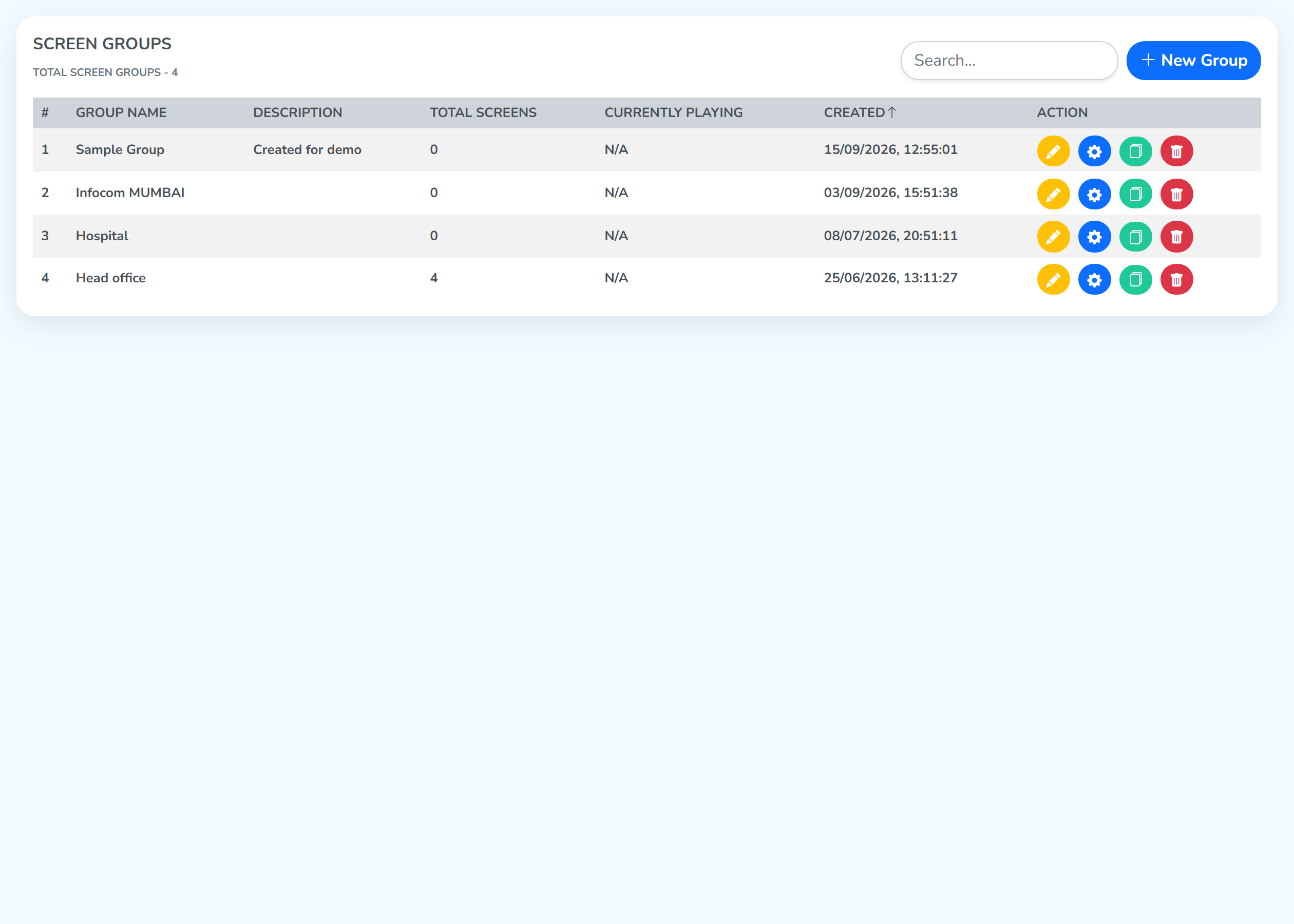This screenshot has height=924, width=1294.
Task: Click the SCREEN GROUPS heading
Action: pyautogui.click(x=102, y=44)
